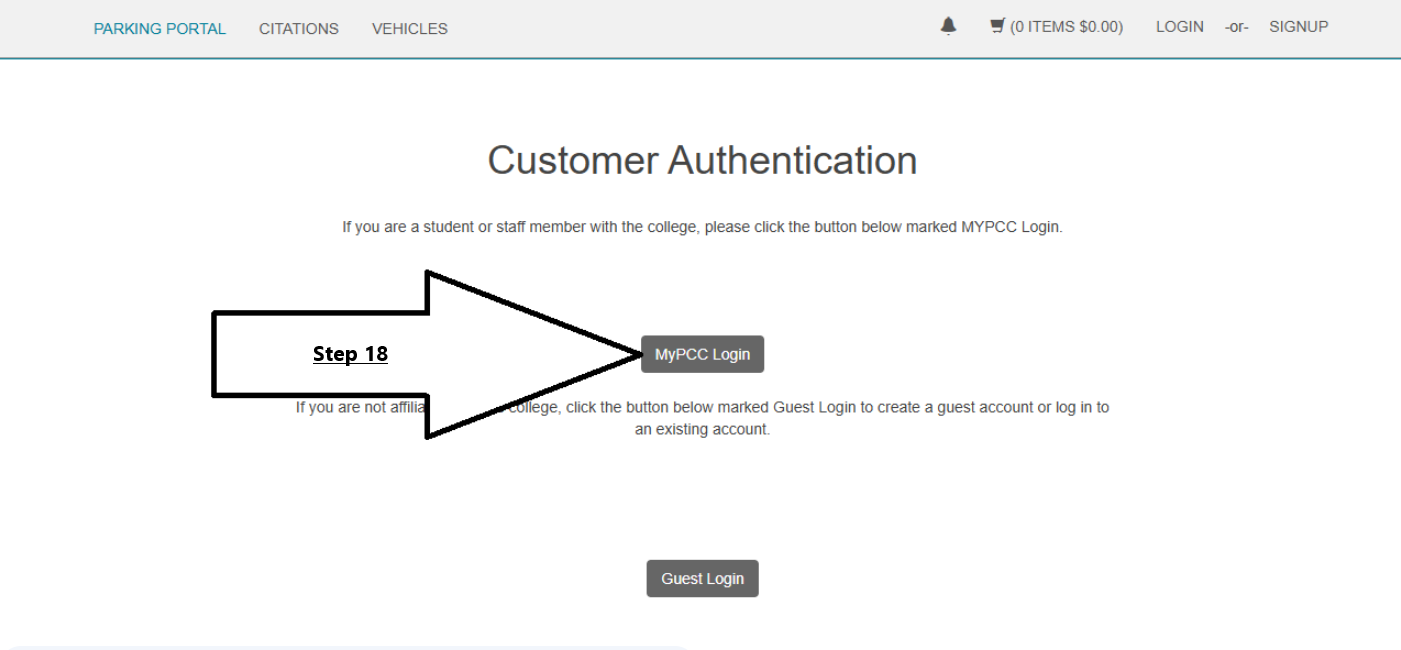Click the '-or-' separator text
1401x650 pixels.
pos(1237,28)
